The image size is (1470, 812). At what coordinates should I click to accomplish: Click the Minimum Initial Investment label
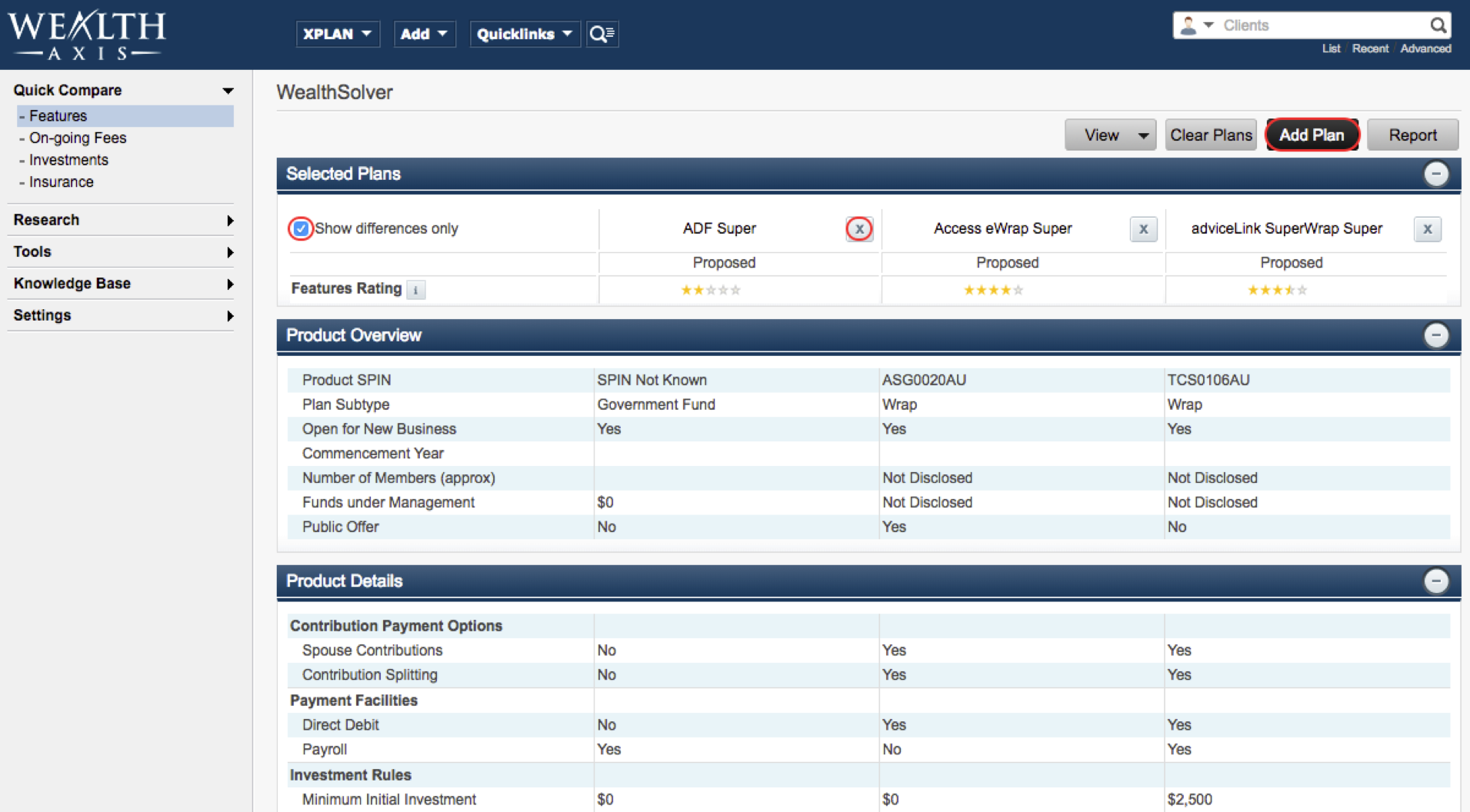389,800
